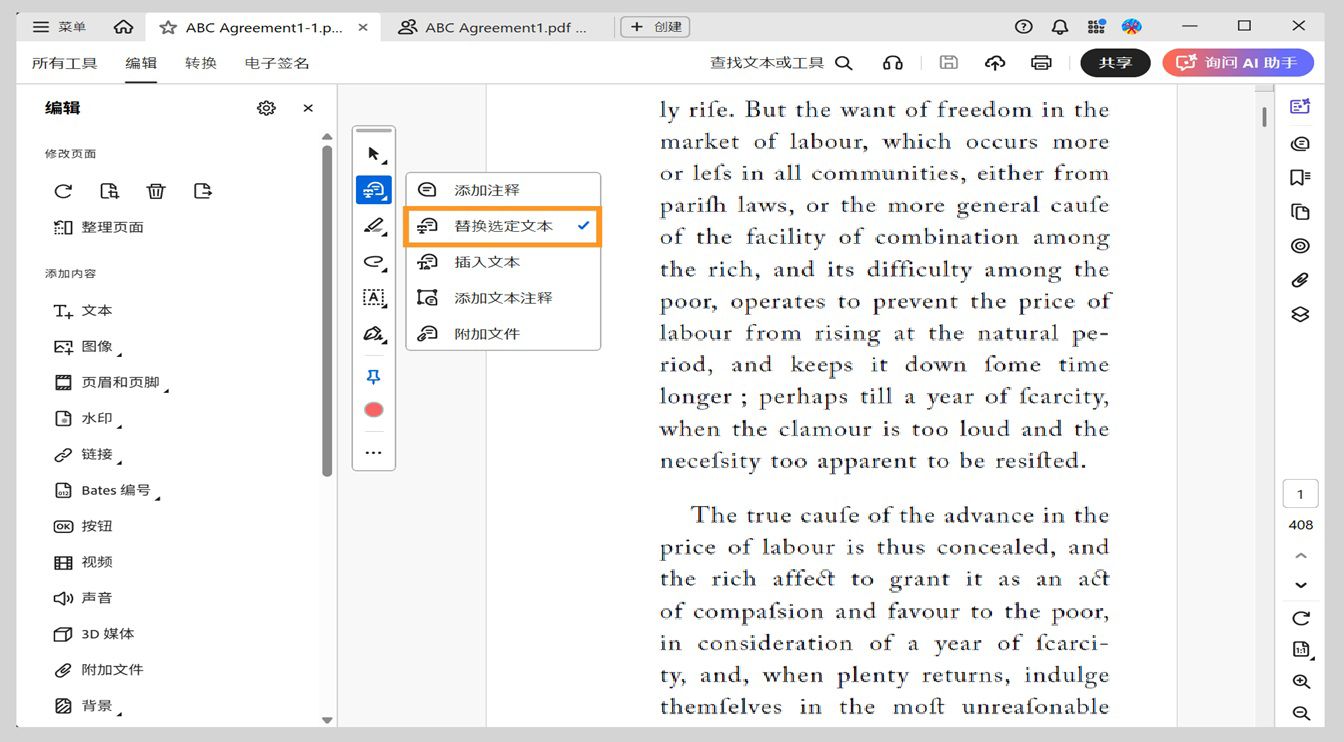Choose 附加文件 from the dropdown menu

503,334
